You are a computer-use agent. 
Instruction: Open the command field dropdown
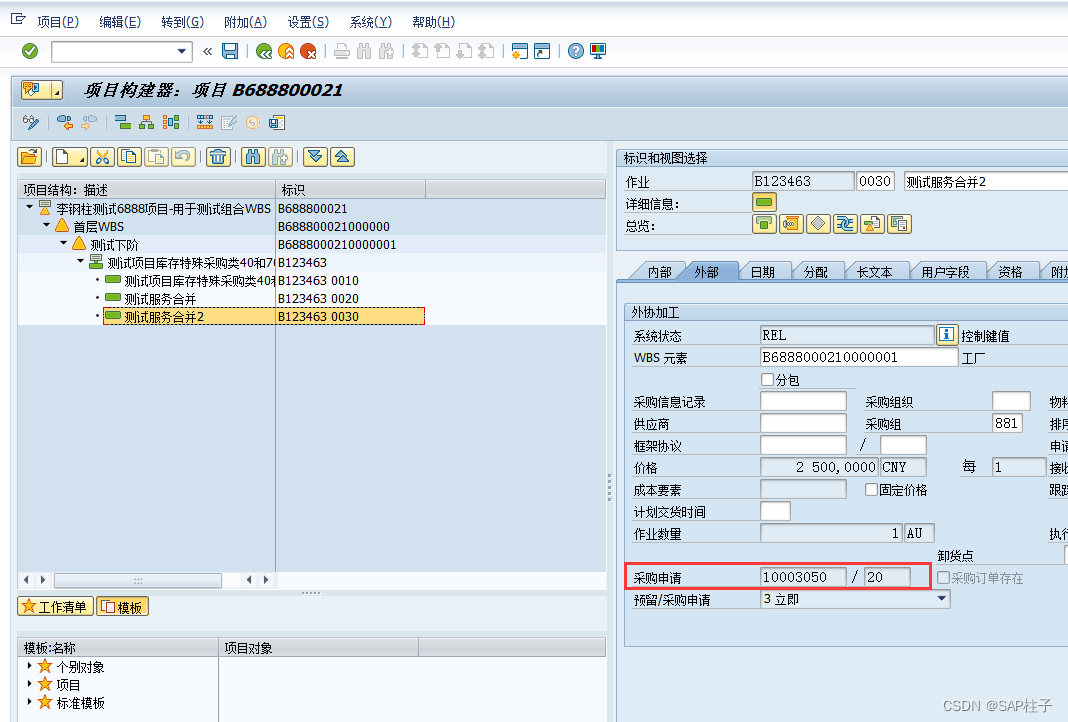pos(181,51)
